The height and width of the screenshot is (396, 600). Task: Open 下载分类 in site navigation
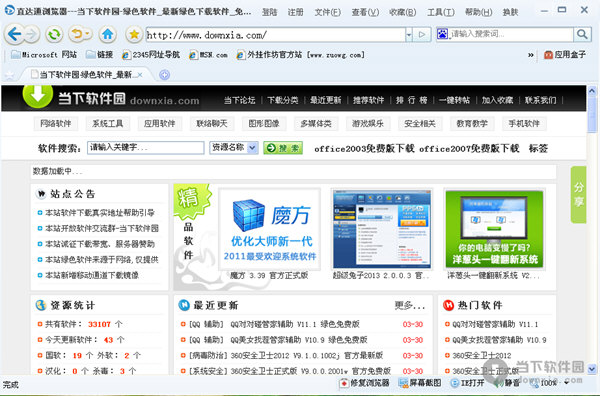pyautogui.click(x=283, y=100)
